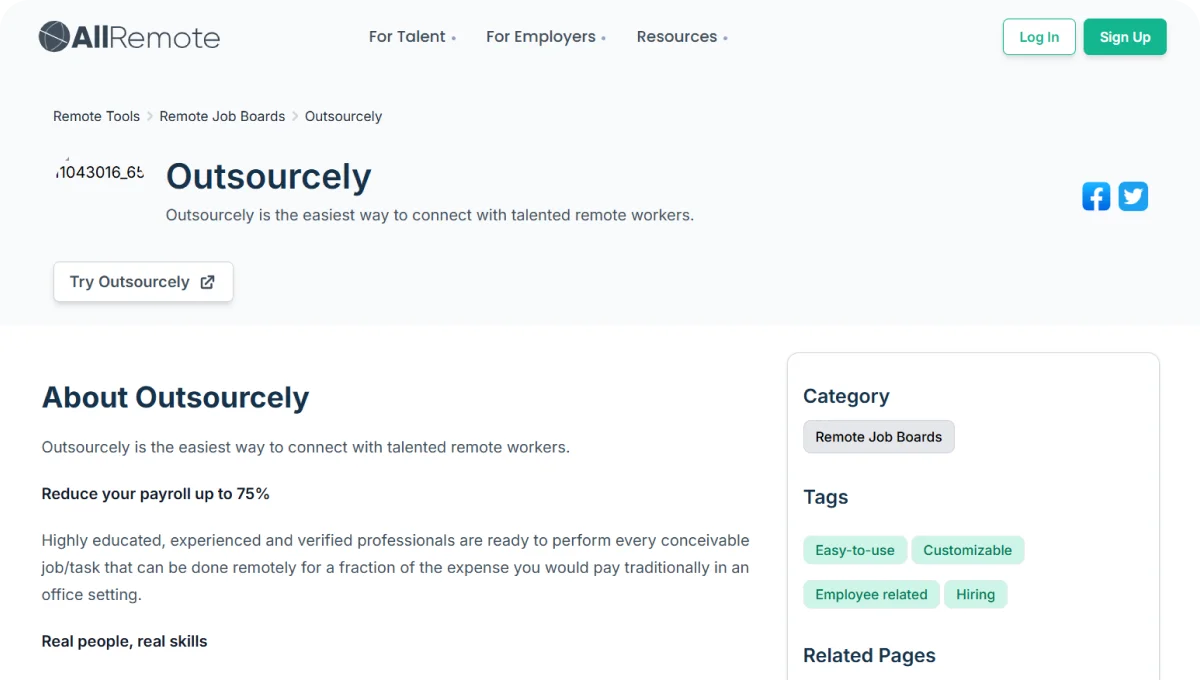Open the For Talent menu

pyautogui.click(x=412, y=37)
